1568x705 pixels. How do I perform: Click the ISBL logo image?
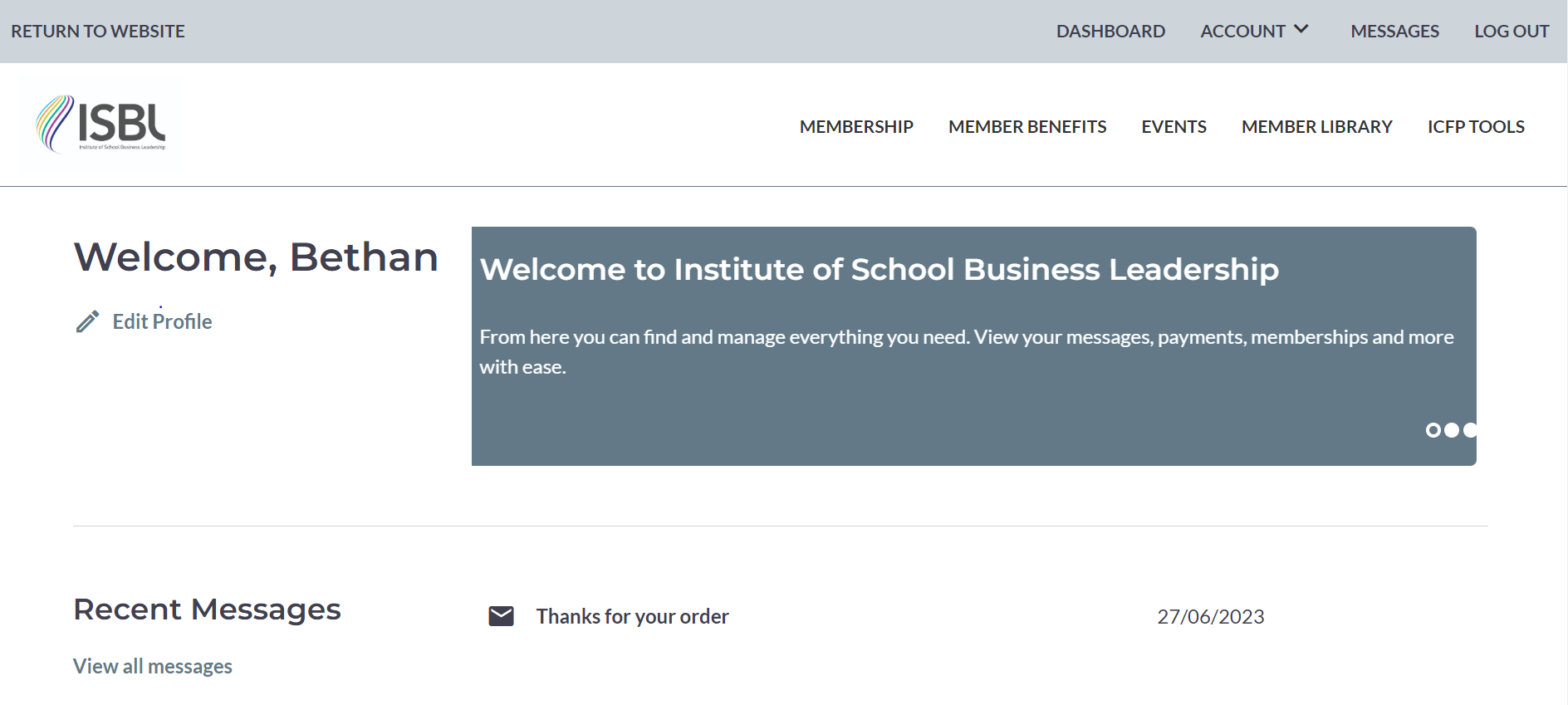point(101,124)
